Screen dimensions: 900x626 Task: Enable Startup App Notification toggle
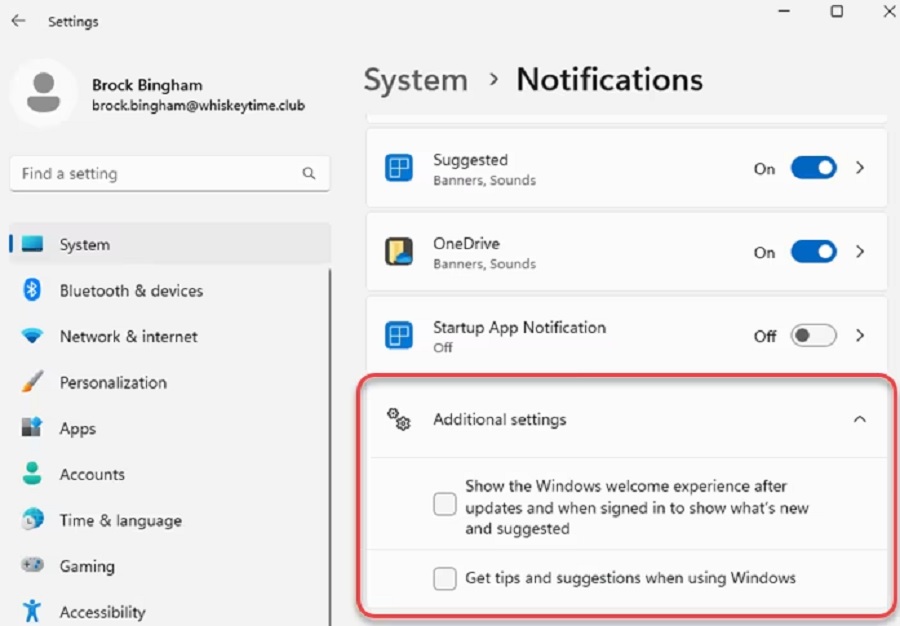(x=813, y=336)
